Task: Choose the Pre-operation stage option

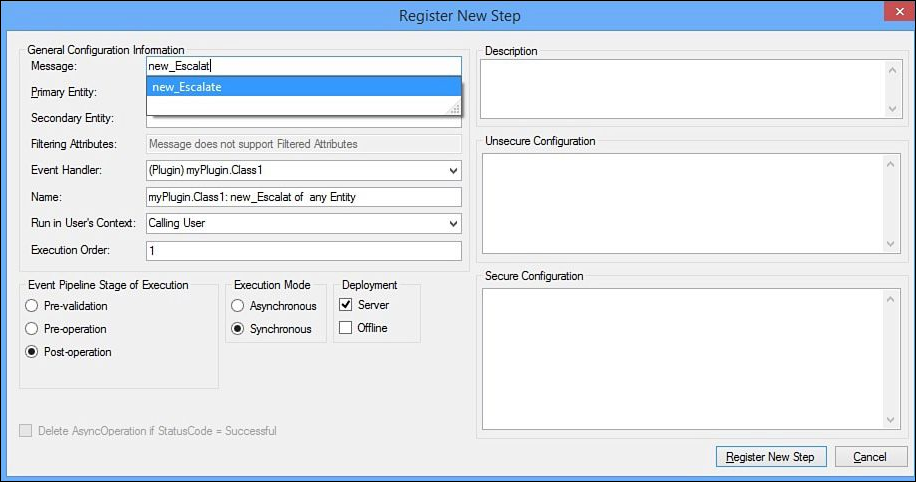Action: point(32,329)
